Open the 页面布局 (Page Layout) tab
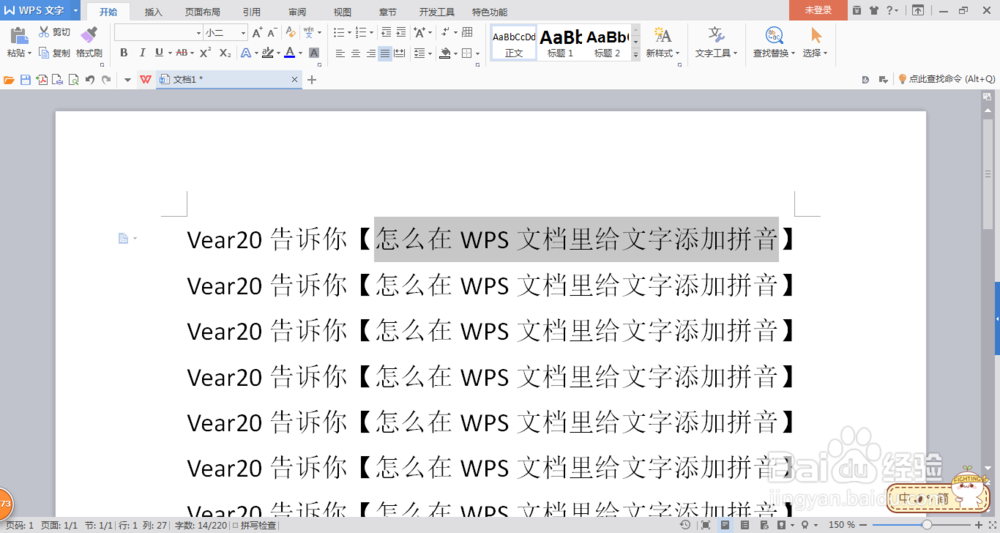The height and width of the screenshot is (533, 1000). coord(202,11)
